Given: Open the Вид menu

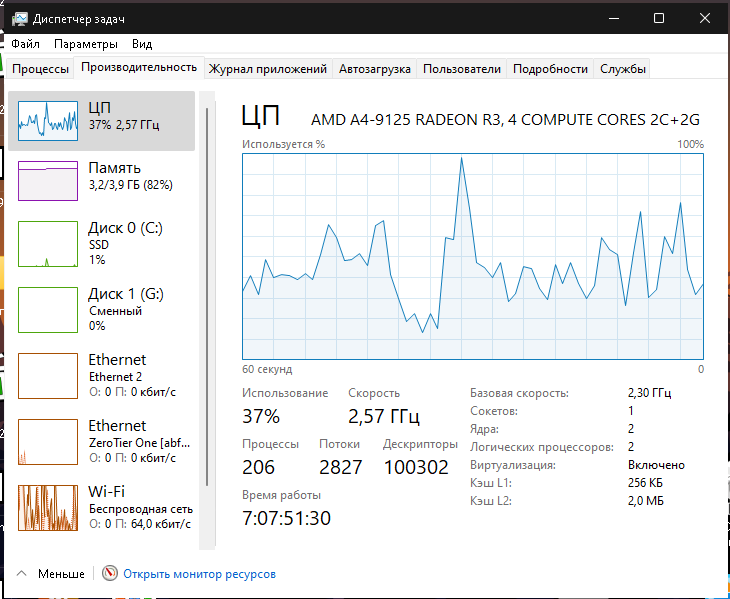Looking at the screenshot, I should click(x=142, y=44).
